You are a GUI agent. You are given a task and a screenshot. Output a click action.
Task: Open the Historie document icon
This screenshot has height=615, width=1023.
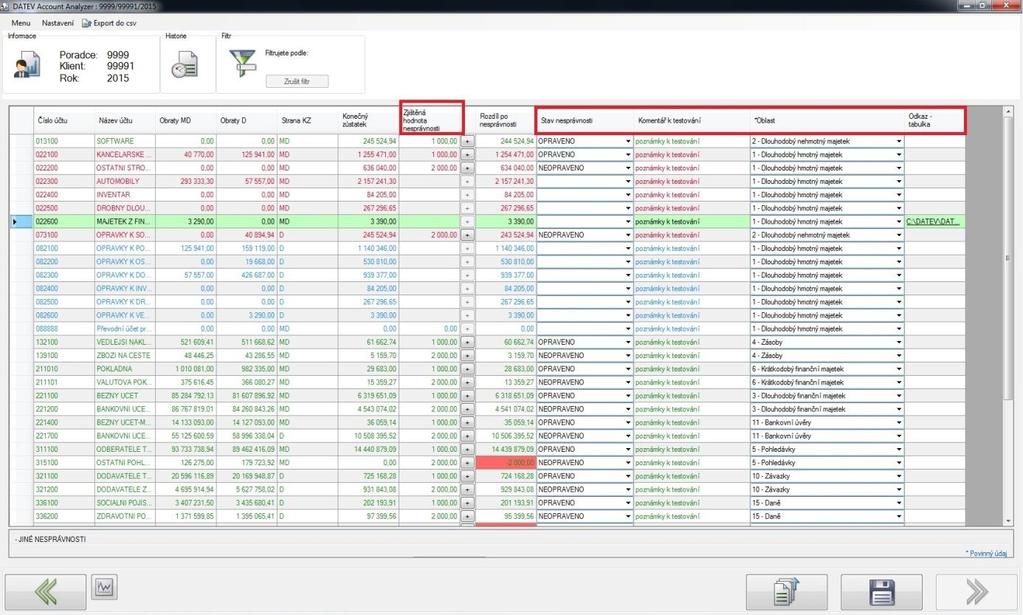coord(185,65)
